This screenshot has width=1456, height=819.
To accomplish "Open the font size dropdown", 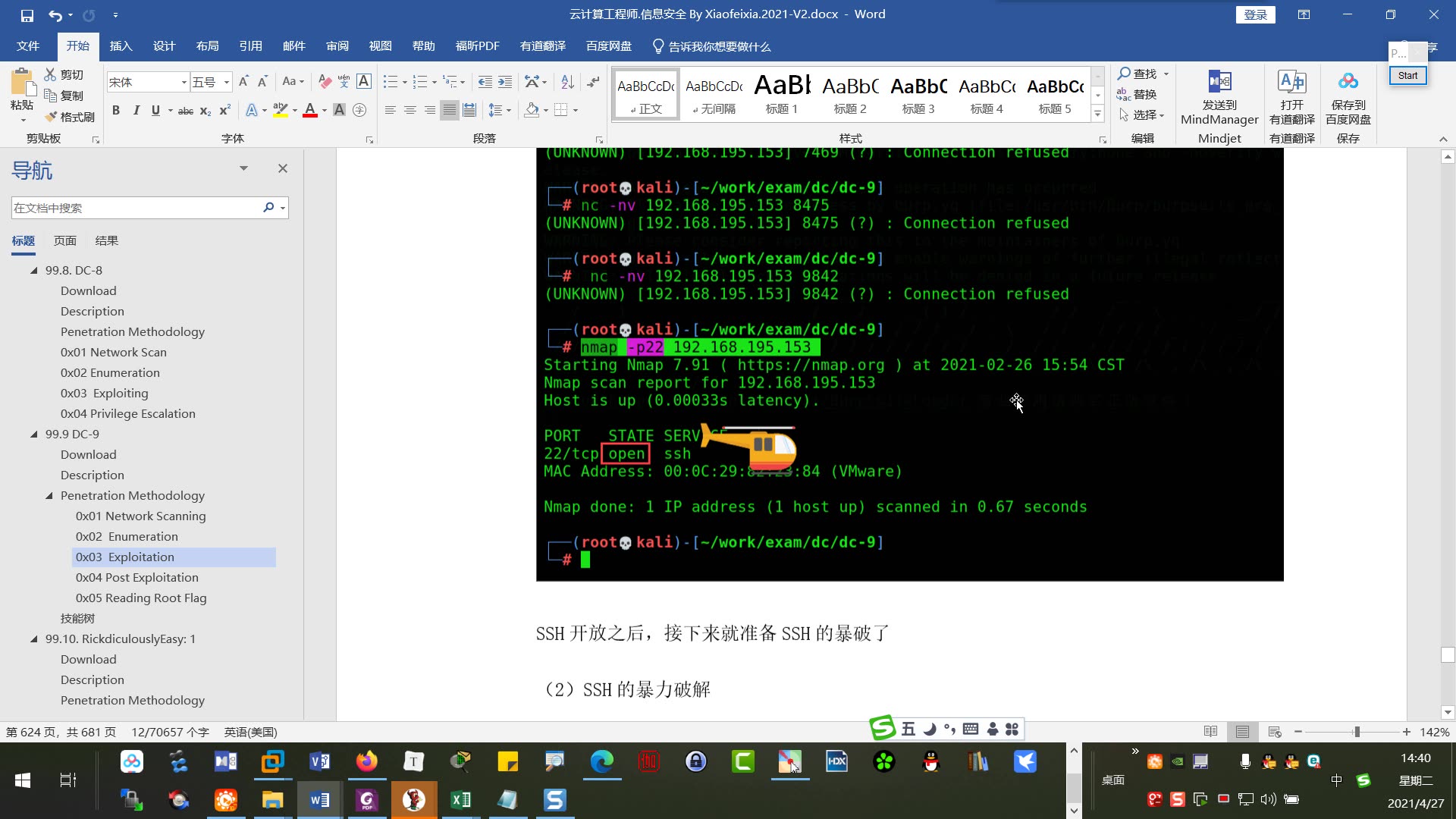I will pyautogui.click(x=226, y=82).
